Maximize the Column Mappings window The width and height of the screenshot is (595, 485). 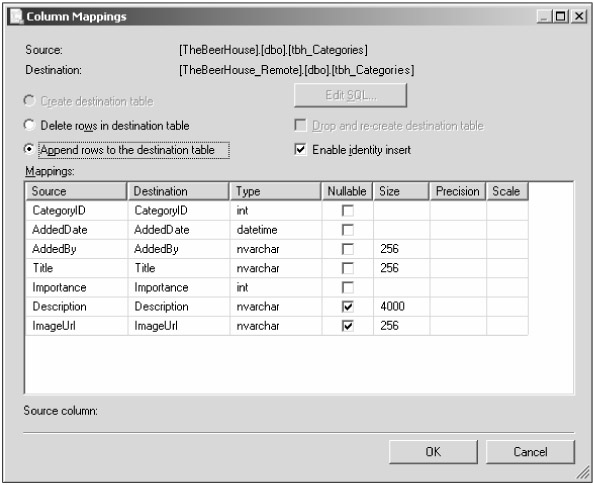561,16
